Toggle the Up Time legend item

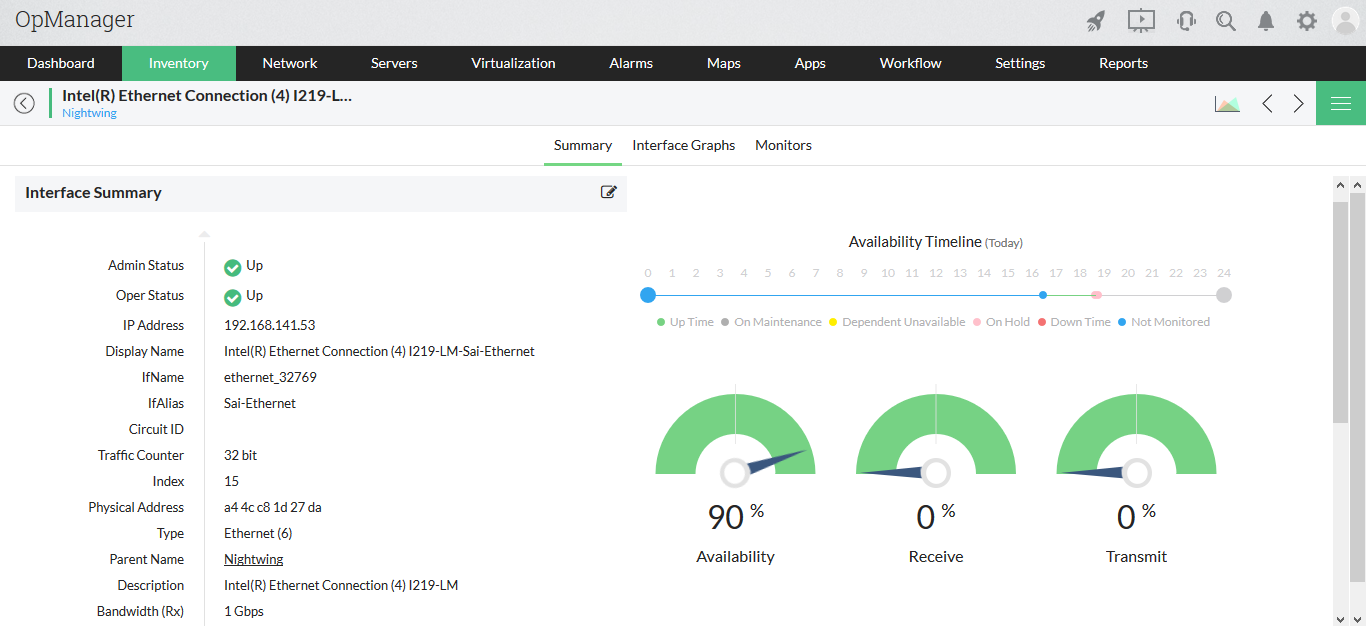click(685, 322)
